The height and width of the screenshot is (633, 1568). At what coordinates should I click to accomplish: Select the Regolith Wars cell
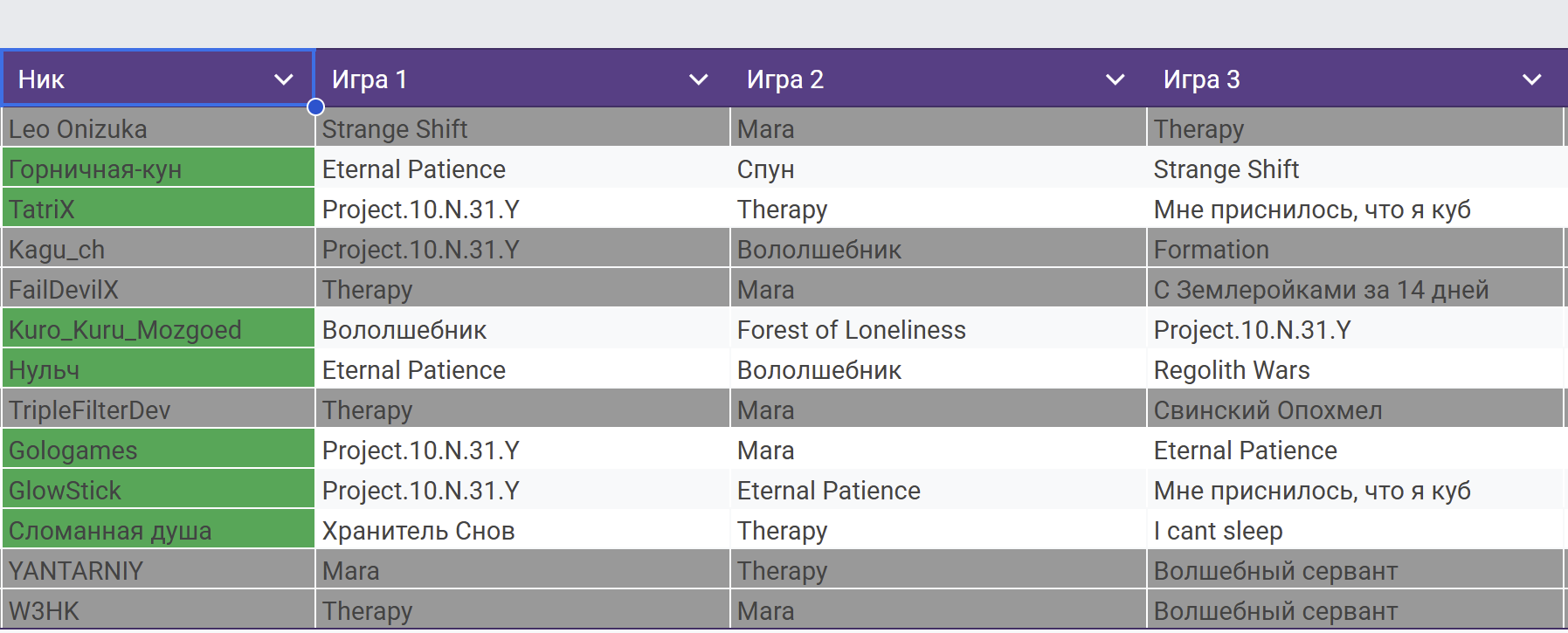pos(1354,370)
